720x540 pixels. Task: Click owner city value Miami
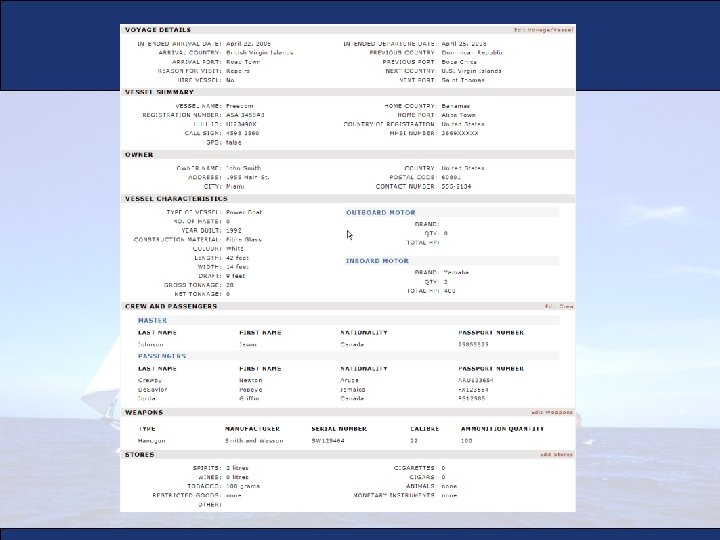click(235, 186)
